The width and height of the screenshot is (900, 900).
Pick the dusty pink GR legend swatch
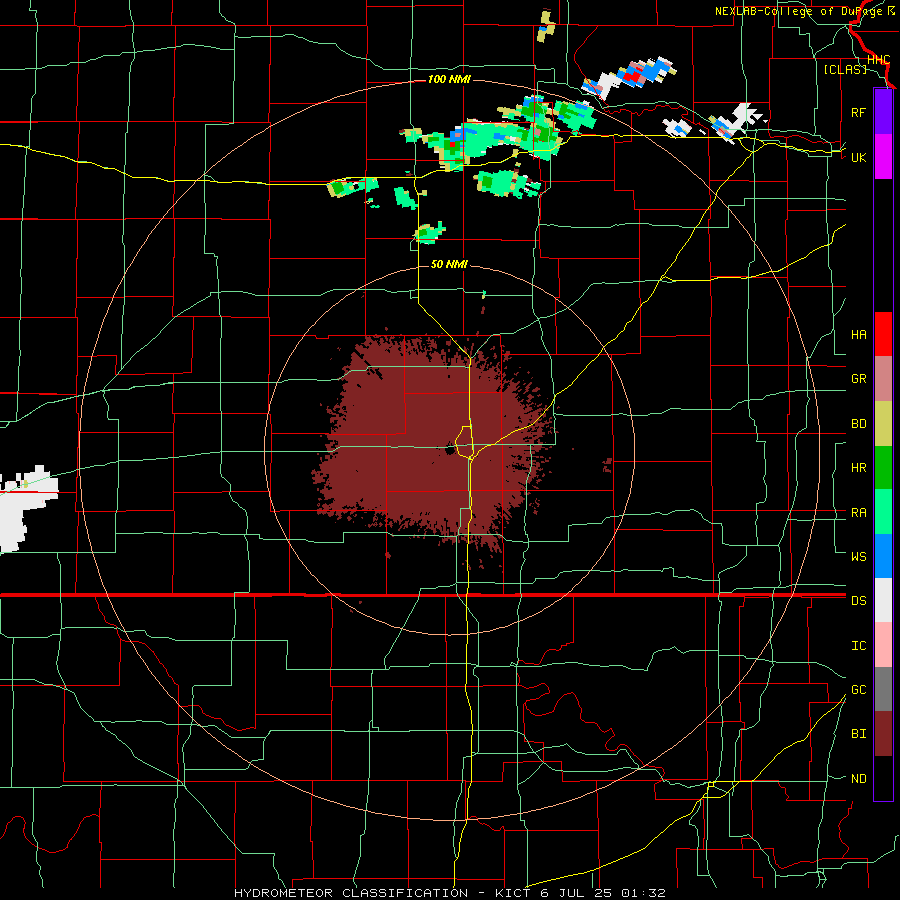(883, 379)
